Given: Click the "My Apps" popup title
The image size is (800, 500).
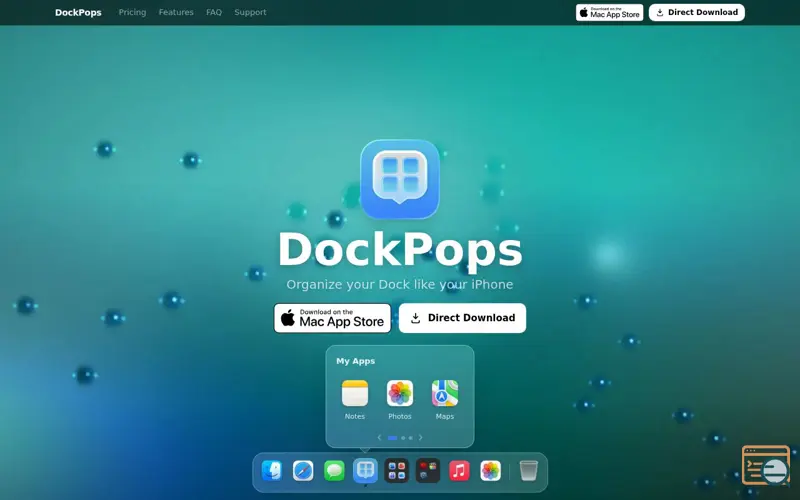Looking at the screenshot, I should 356,361.
